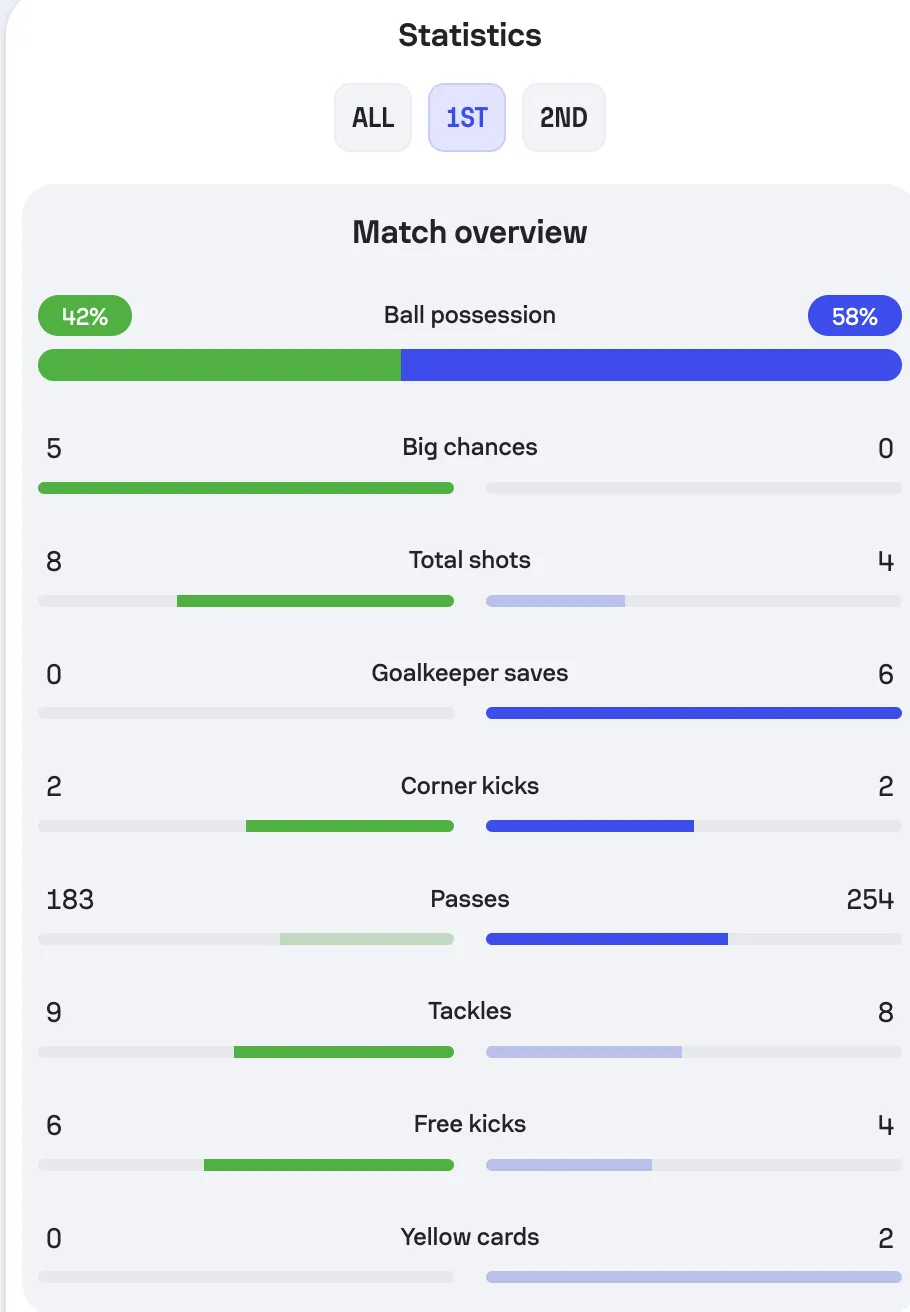Select the Total shots label

tap(470, 560)
